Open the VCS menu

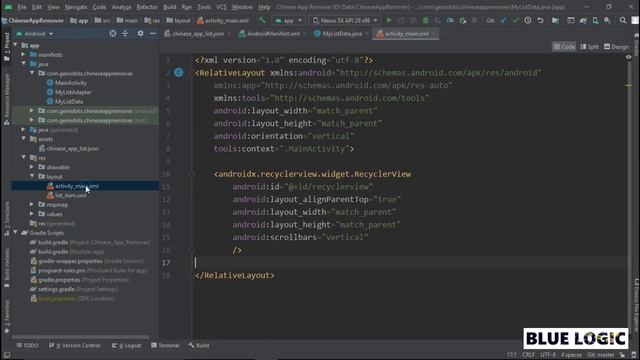221,7
